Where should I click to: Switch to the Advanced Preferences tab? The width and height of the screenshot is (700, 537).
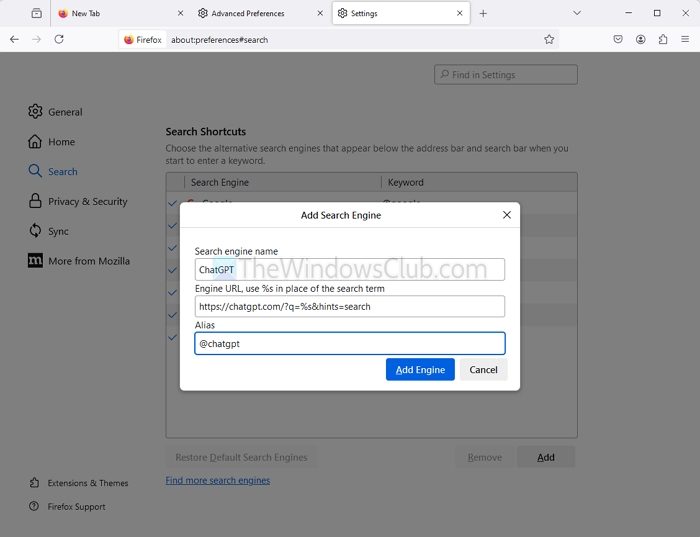[260, 13]
